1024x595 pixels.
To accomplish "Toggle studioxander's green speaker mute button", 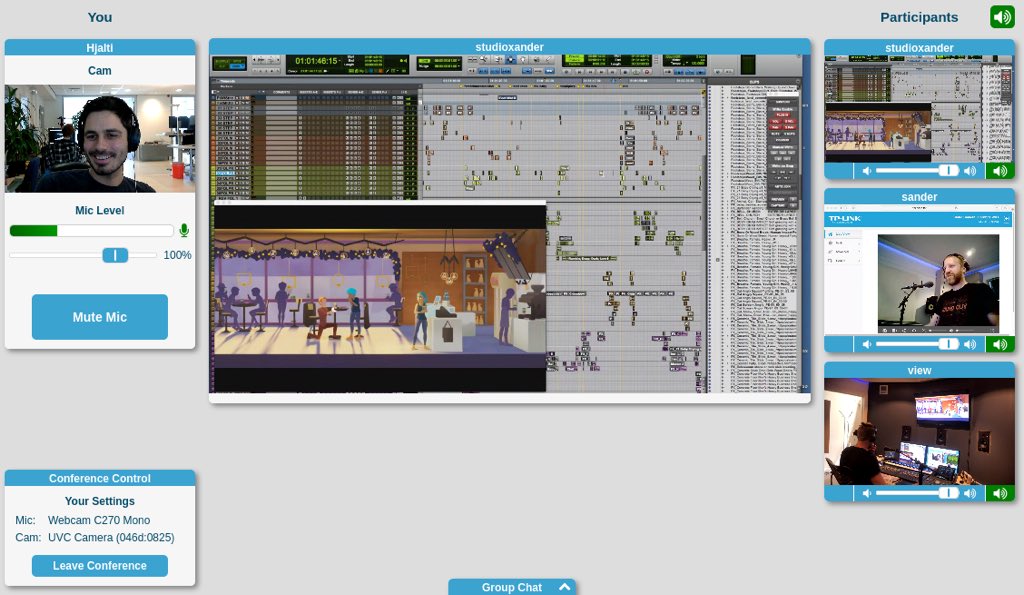I will tap(1000, 171).
